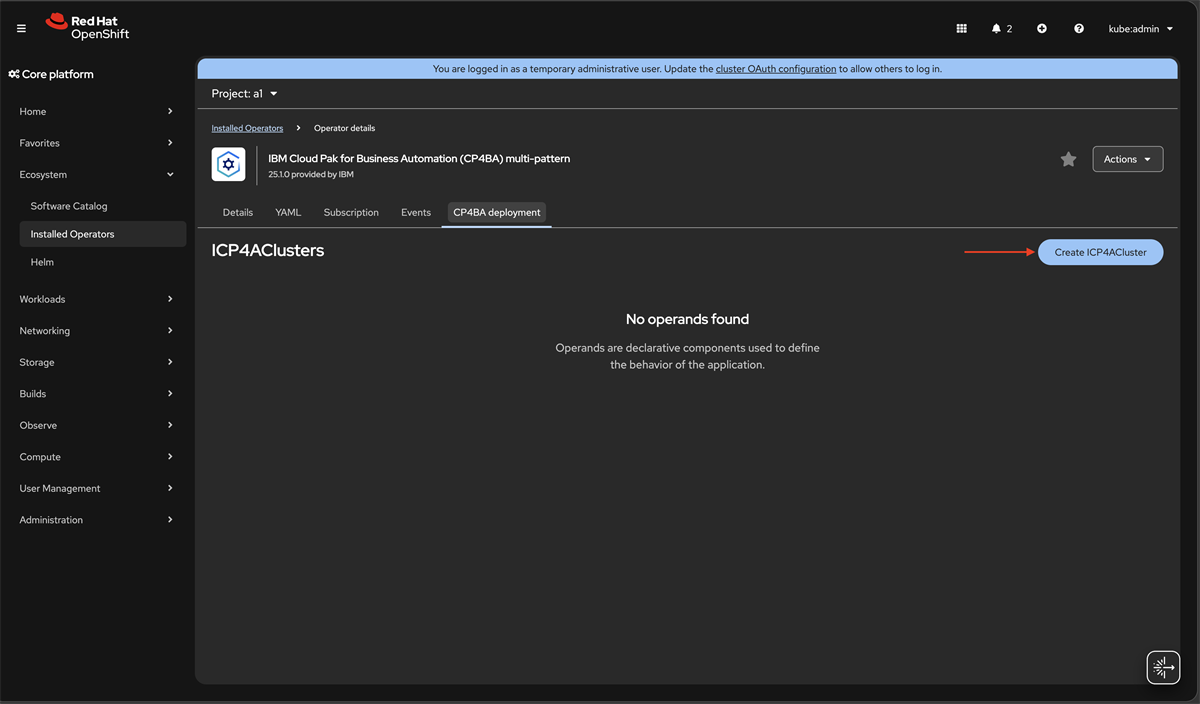Screen dimensions: 1200x704
Task: Click the Operator details breadcrumb text
Action: pos(345,128)
